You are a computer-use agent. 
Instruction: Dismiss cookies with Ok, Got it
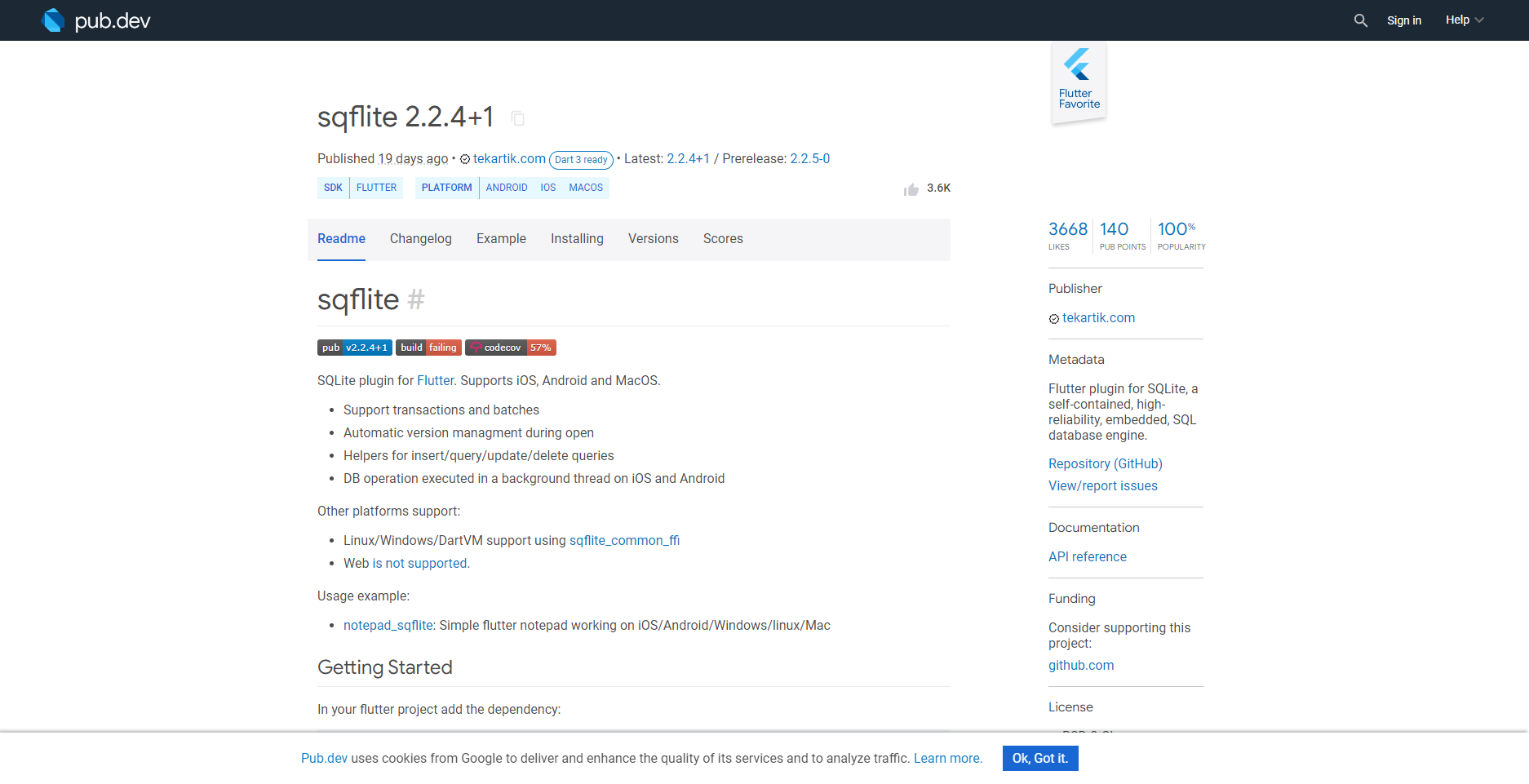tap(1040, 759)
